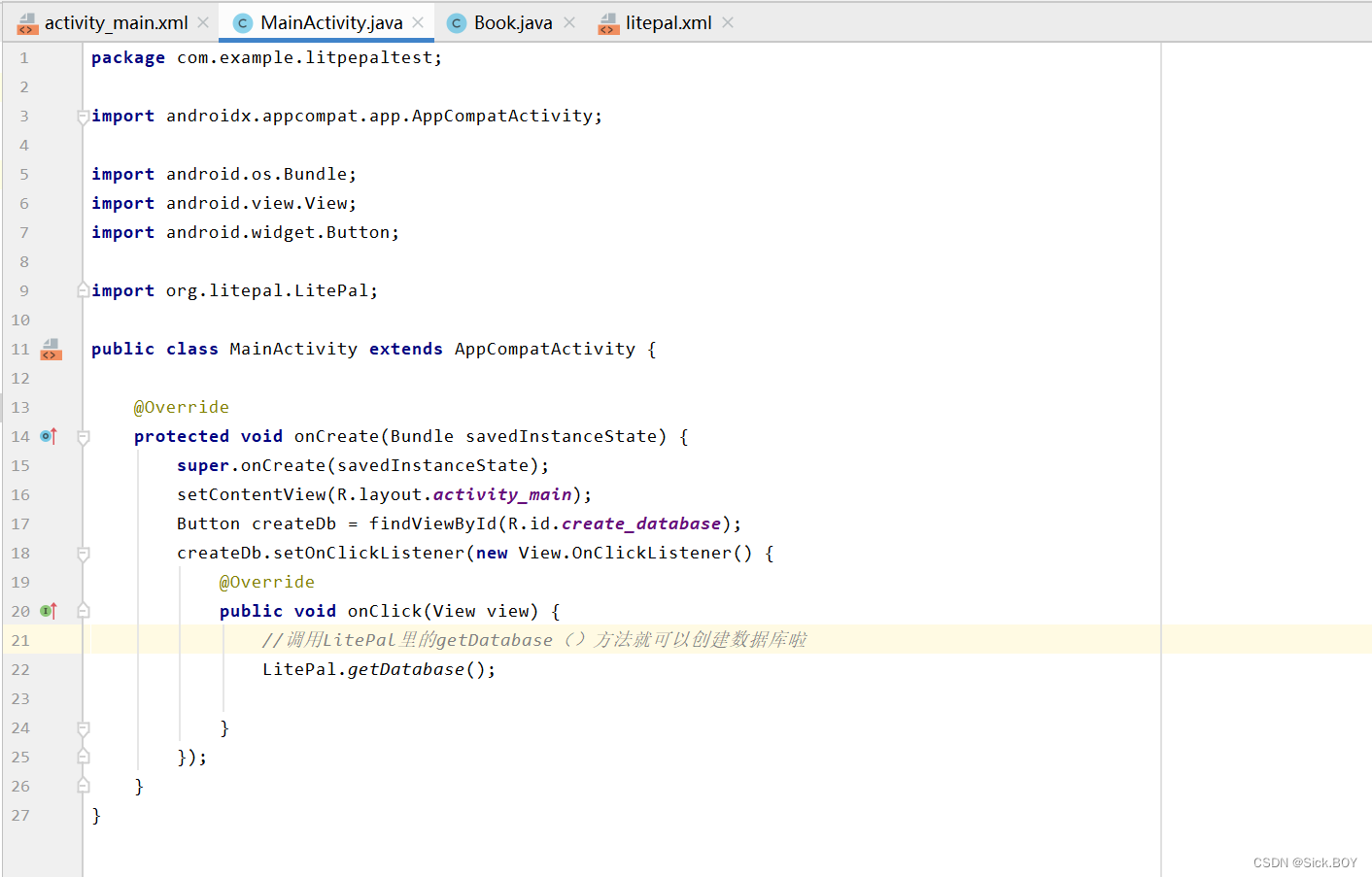
Task: Click the onCreate method name
Action: [336, 436]
